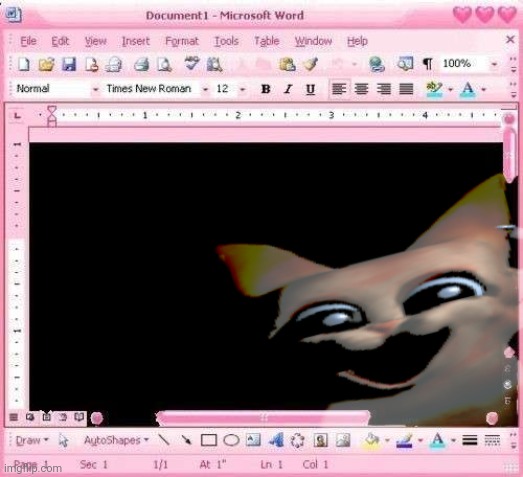Open the highlight color dropdown arrow
Image resolution: width=523 pixels, height=477 pixels.
451,89
